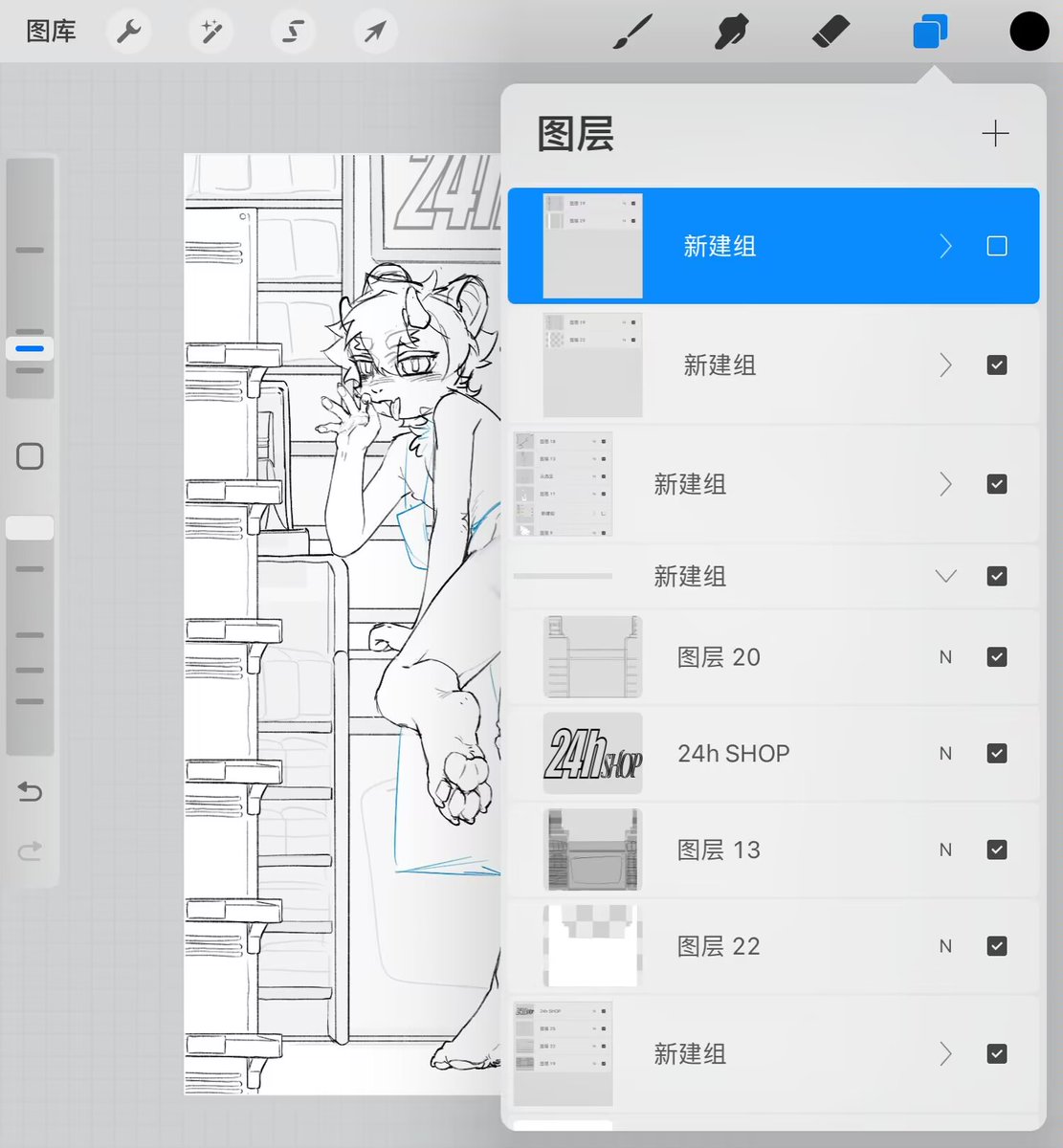Activate the Transform arrow tool
This screenshot has height=1148, width=1063.
(375, 32)
